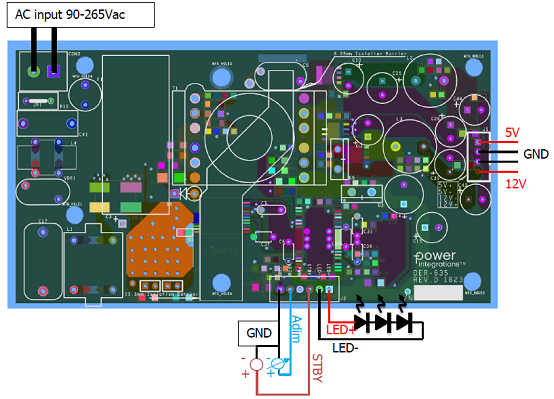This screenshot has width=554, height=399.
Task: Click the first LED diode symbol
Action: pyautogui.click(x=361, y=322)
